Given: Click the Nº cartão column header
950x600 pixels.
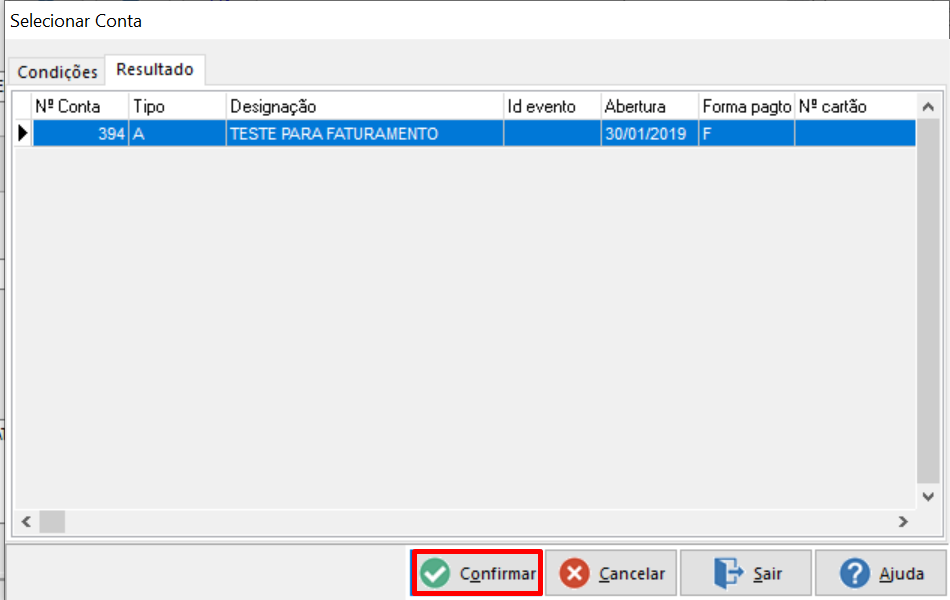Looking at the screenshot, I should coord(855,107).
